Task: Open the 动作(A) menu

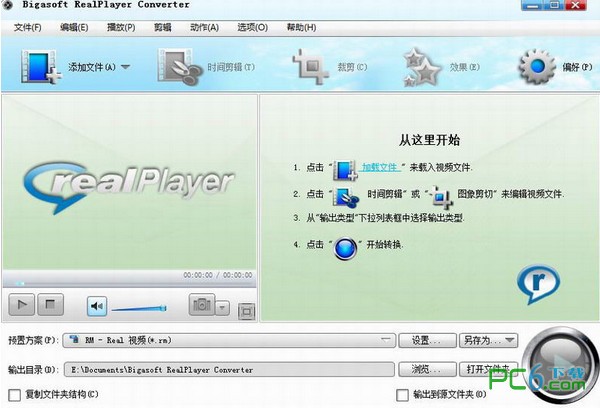Action: click(205, 28)
